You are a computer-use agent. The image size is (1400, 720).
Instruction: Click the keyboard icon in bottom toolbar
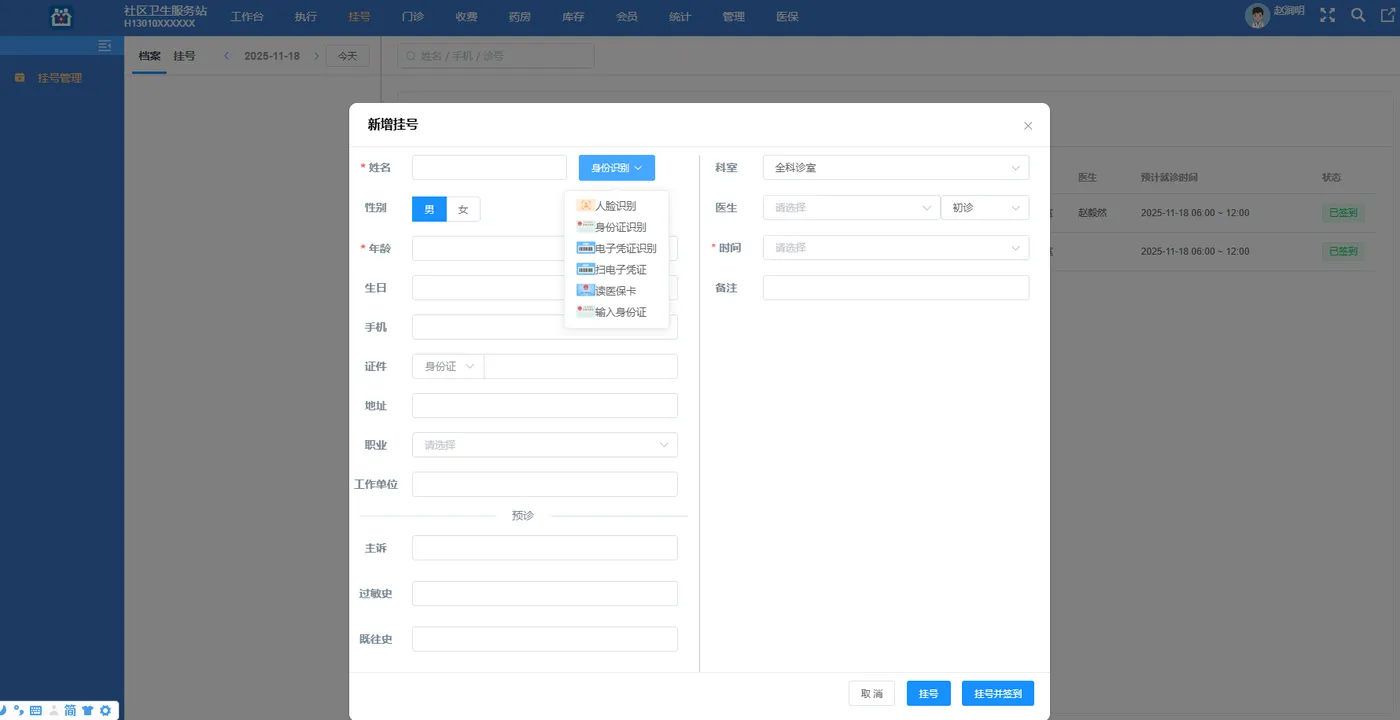(35, 710)
